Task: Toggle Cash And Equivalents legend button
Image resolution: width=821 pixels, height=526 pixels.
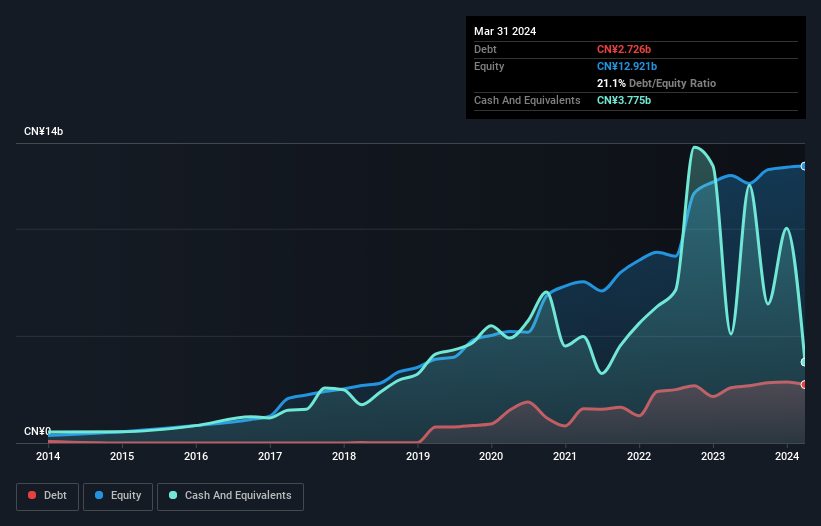Action: (230, 496)
